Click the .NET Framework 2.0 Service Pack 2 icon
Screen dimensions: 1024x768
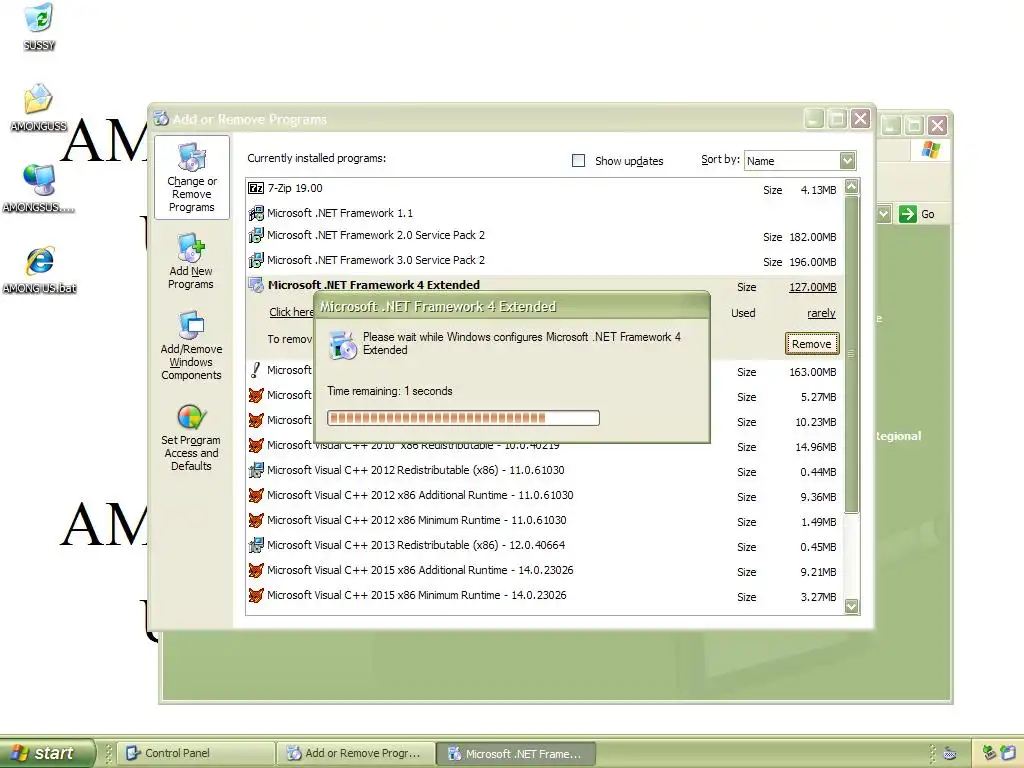click(x=256, y=235)
